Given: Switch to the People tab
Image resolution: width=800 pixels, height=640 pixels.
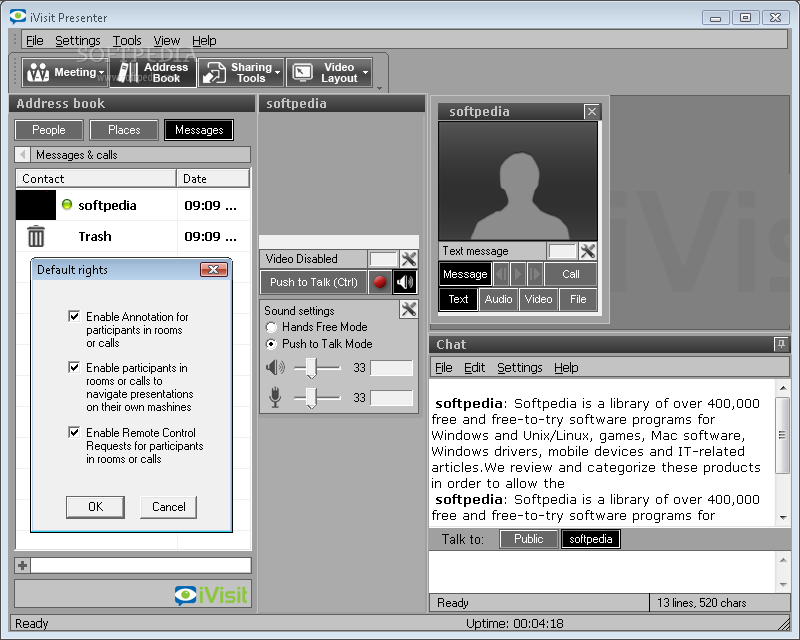Looking at the screenshot, I should point(49,130).
